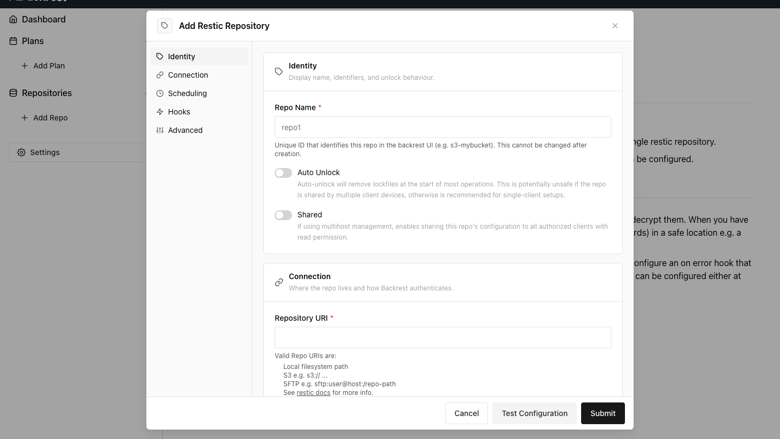780x439 pixels.
Task: Select Plans in the sidebar
Action: 32,41
